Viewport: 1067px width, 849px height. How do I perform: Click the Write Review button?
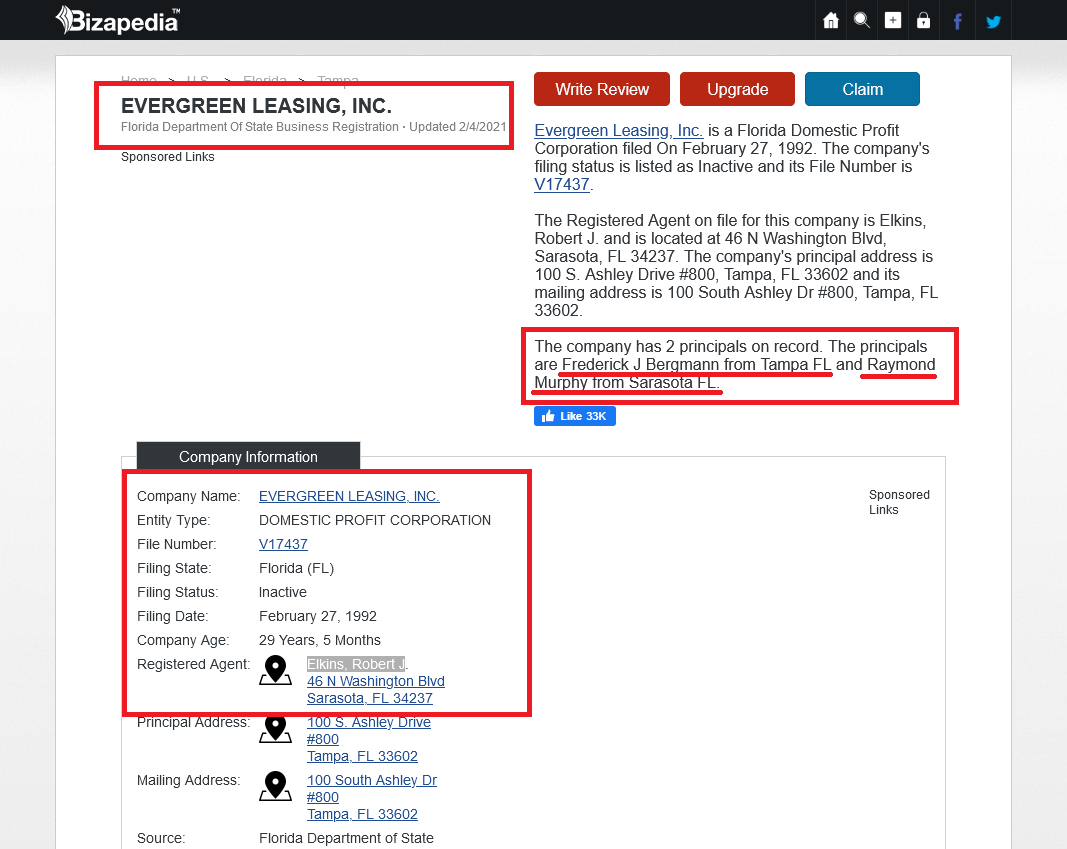tap(602, 89)
